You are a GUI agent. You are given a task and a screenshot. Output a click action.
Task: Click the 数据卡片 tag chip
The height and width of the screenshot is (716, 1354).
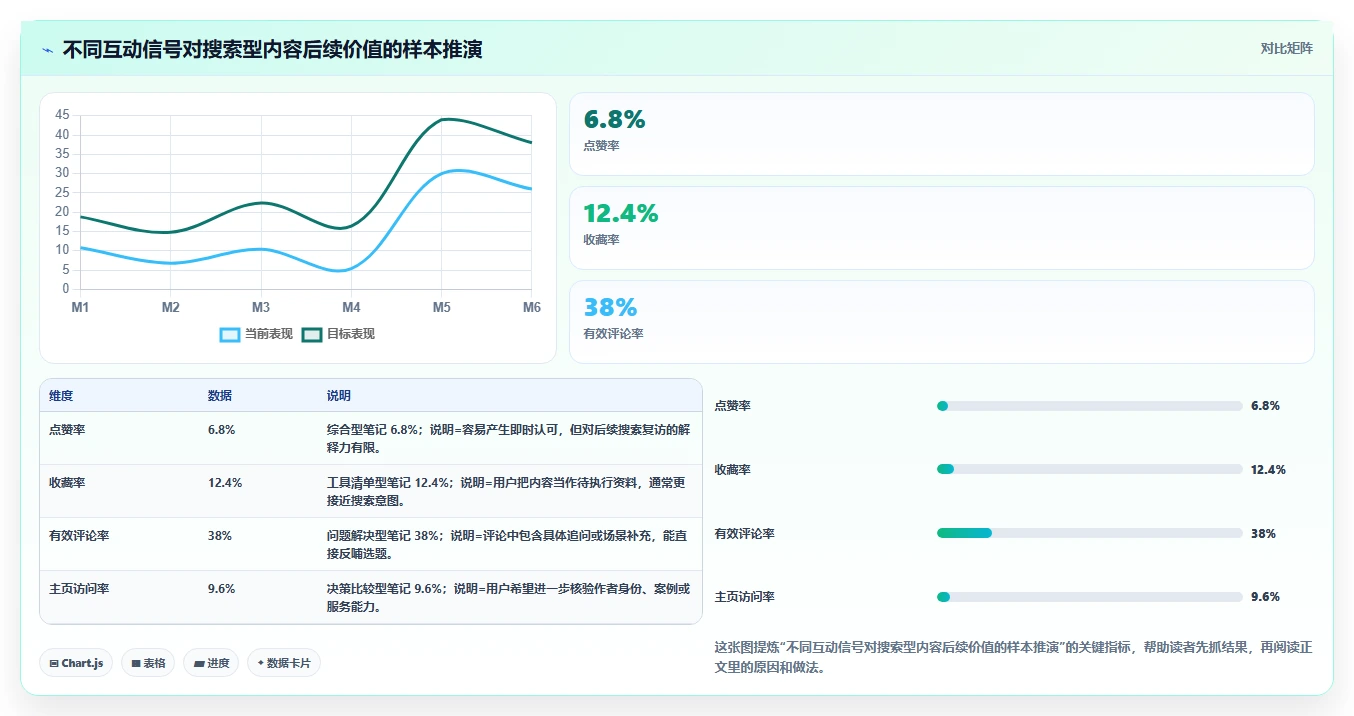[284, 663]
